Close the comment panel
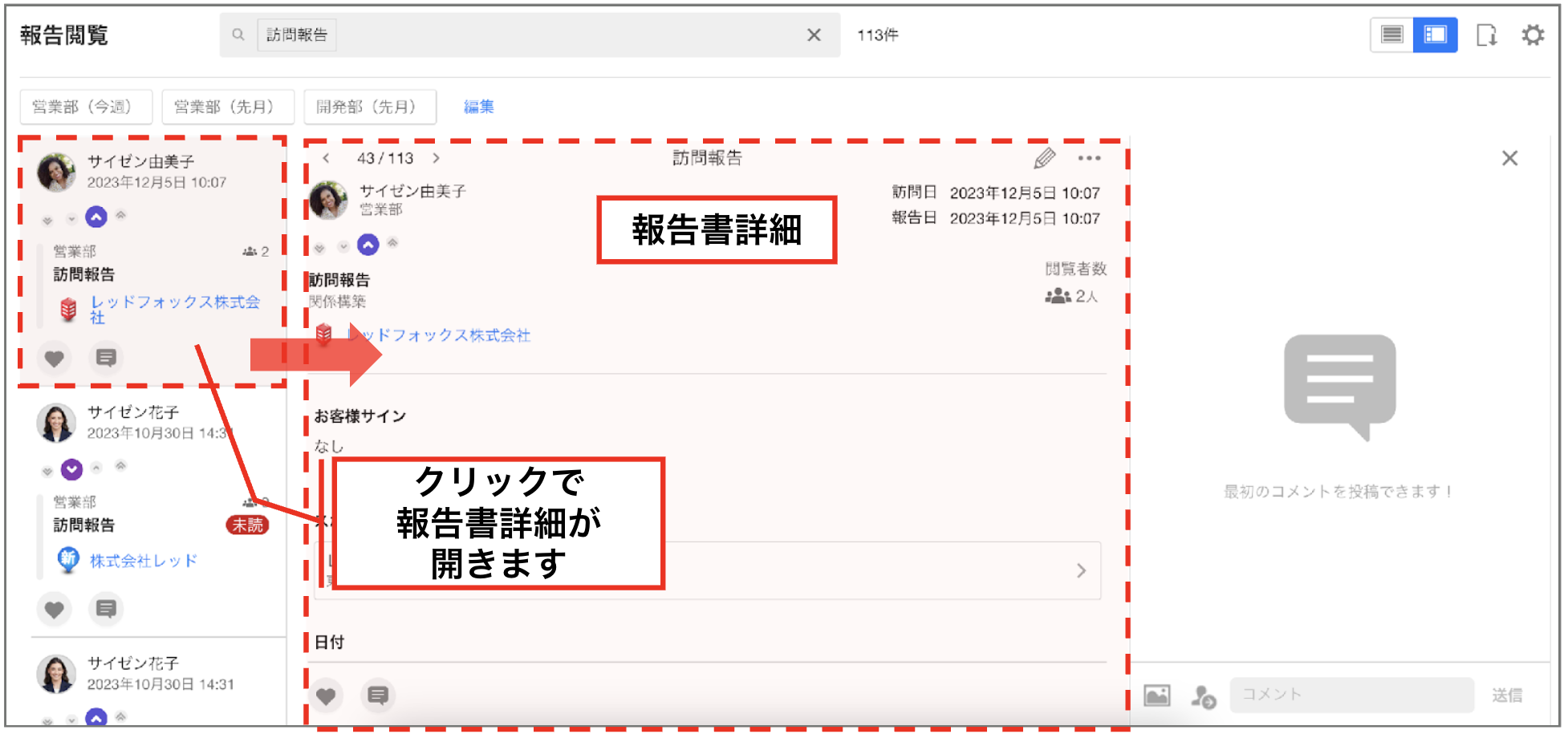The width and height of the screenshot is (1568, 738). 1509,158
